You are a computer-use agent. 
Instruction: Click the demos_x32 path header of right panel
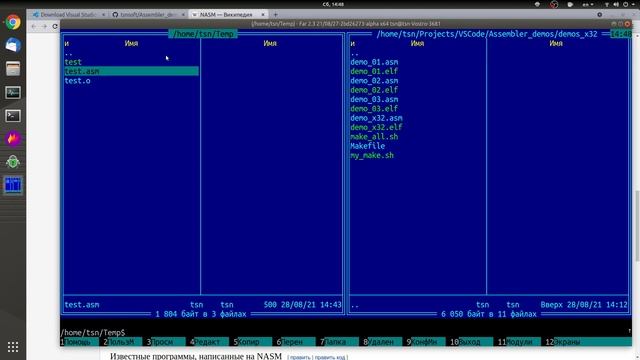coord(487,34)
